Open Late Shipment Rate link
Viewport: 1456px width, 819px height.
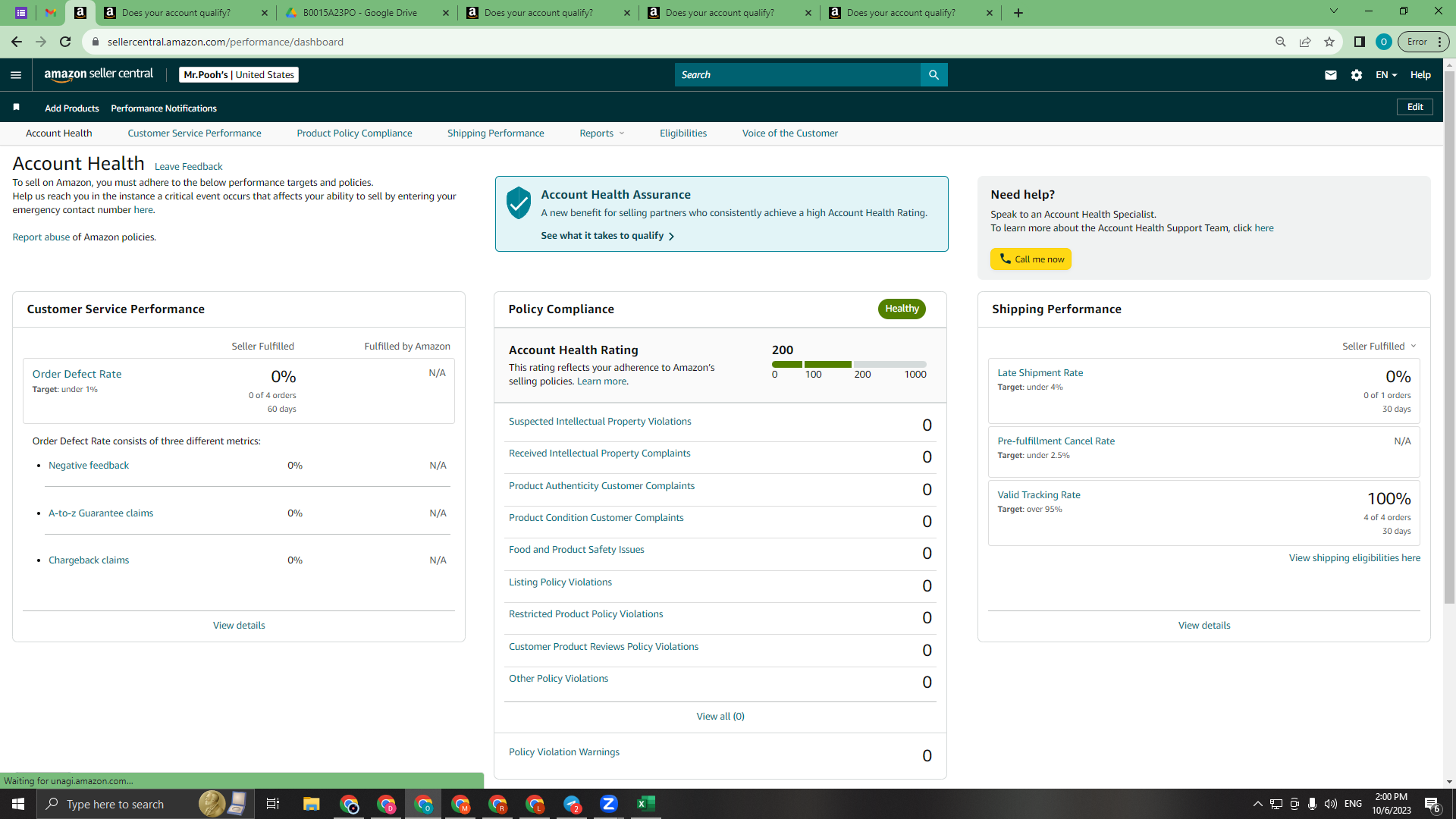click(1040, 373)
